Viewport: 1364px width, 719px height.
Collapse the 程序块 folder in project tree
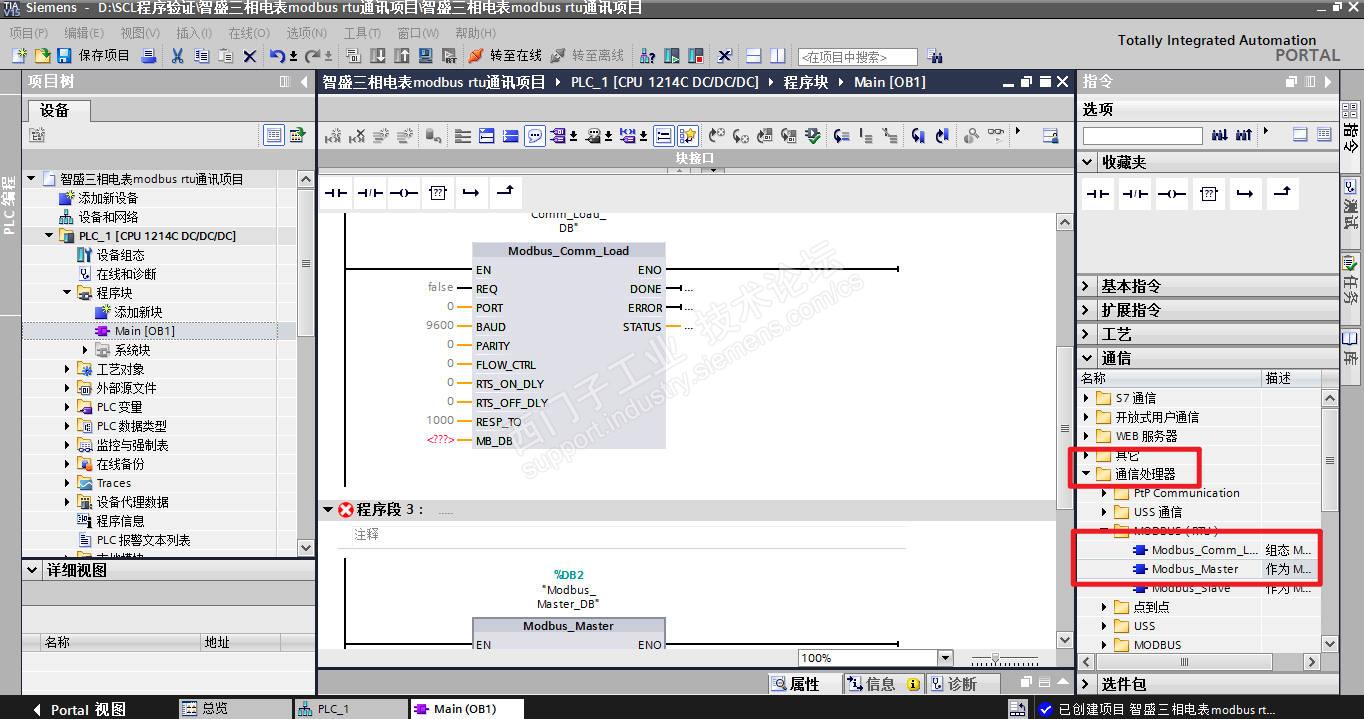pyautogui.click(x=67, y=293)
